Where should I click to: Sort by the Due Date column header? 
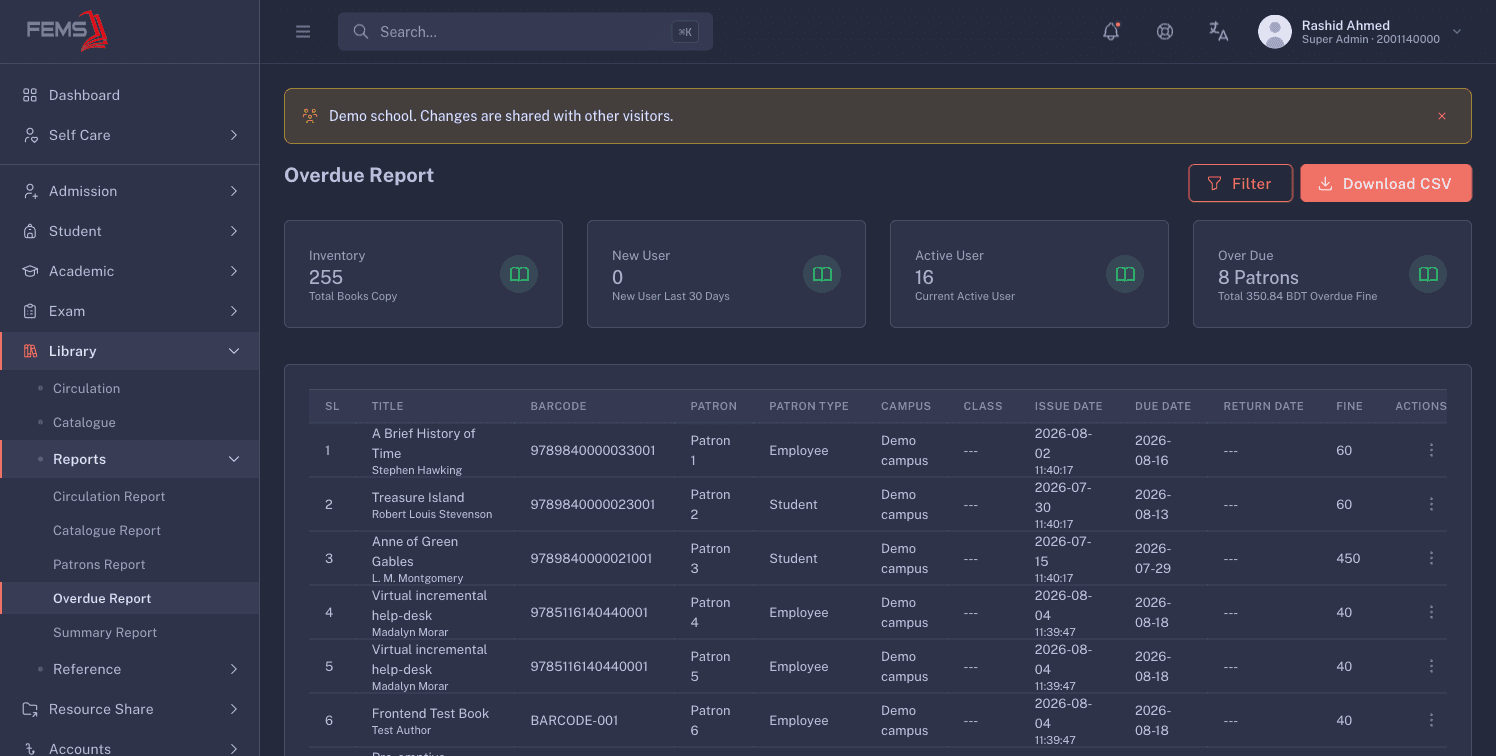pyautogui.click(x=1163, y=406)
